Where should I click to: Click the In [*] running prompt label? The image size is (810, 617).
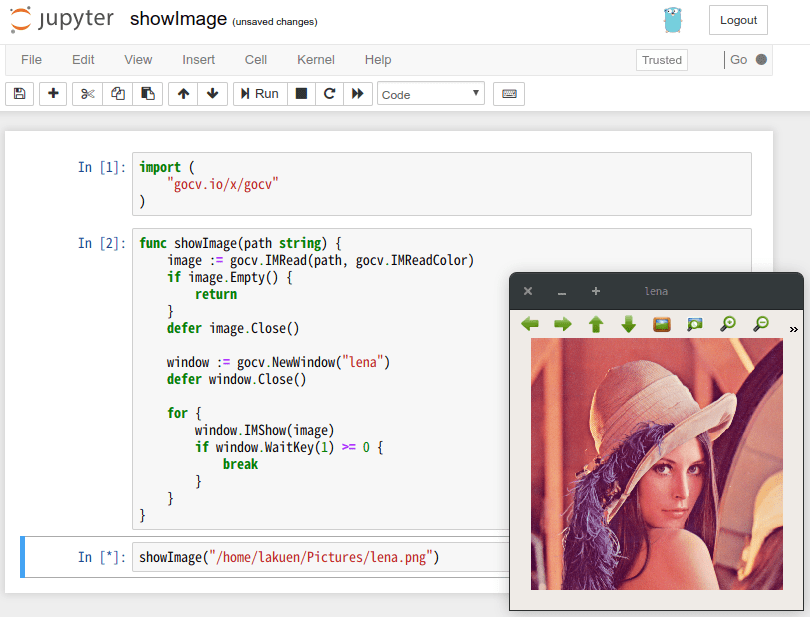coord(102,557)
